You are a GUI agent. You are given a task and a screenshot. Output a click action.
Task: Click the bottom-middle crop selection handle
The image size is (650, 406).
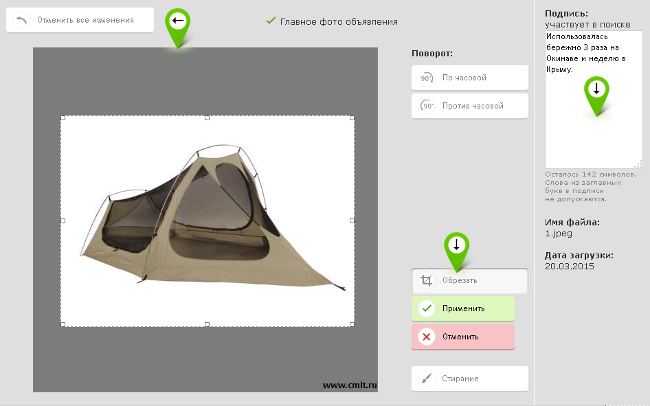point(207,324)
